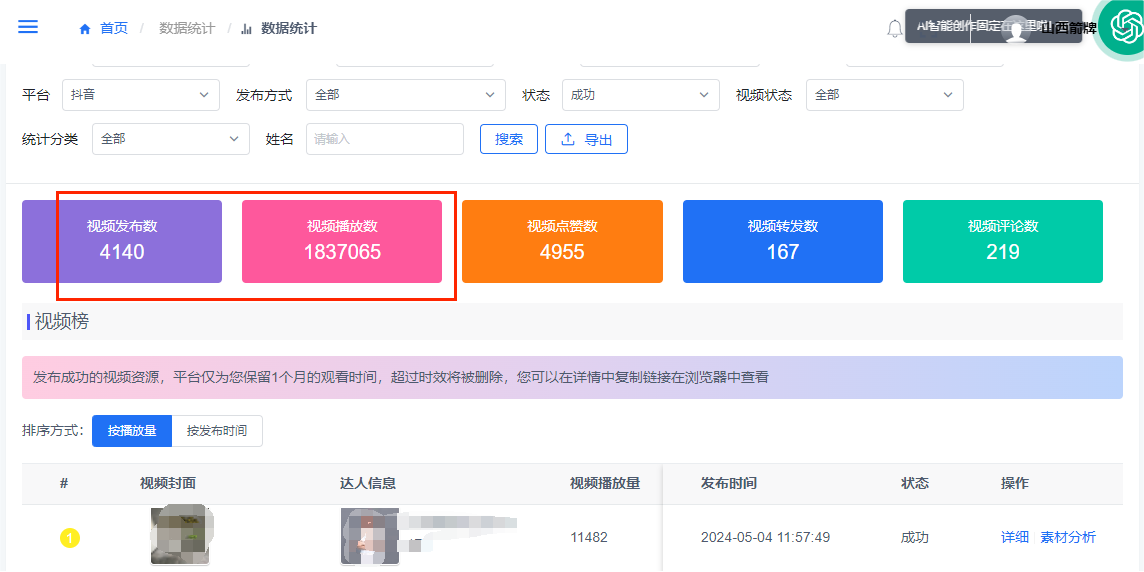Click the 视频播放量 column header
Screen dimensions: 1144x572
coord(605,483)
